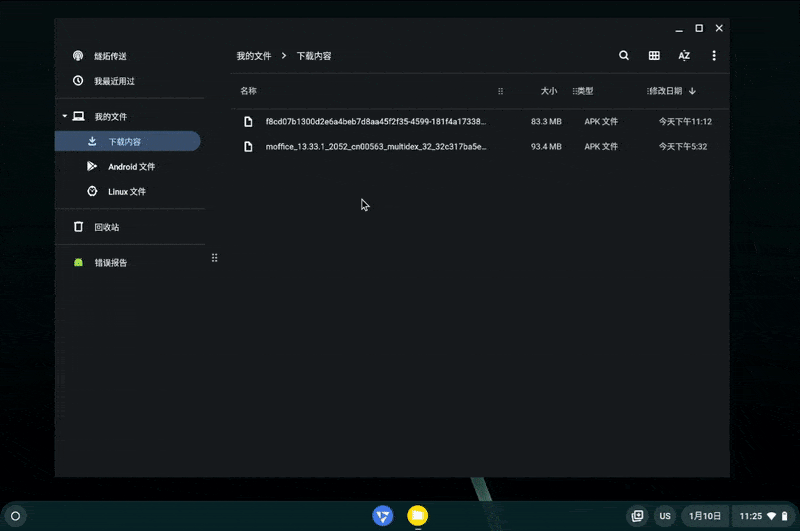800x531 pixels.
Task: Open the 1月10日 calendar date
Action: 705,516
